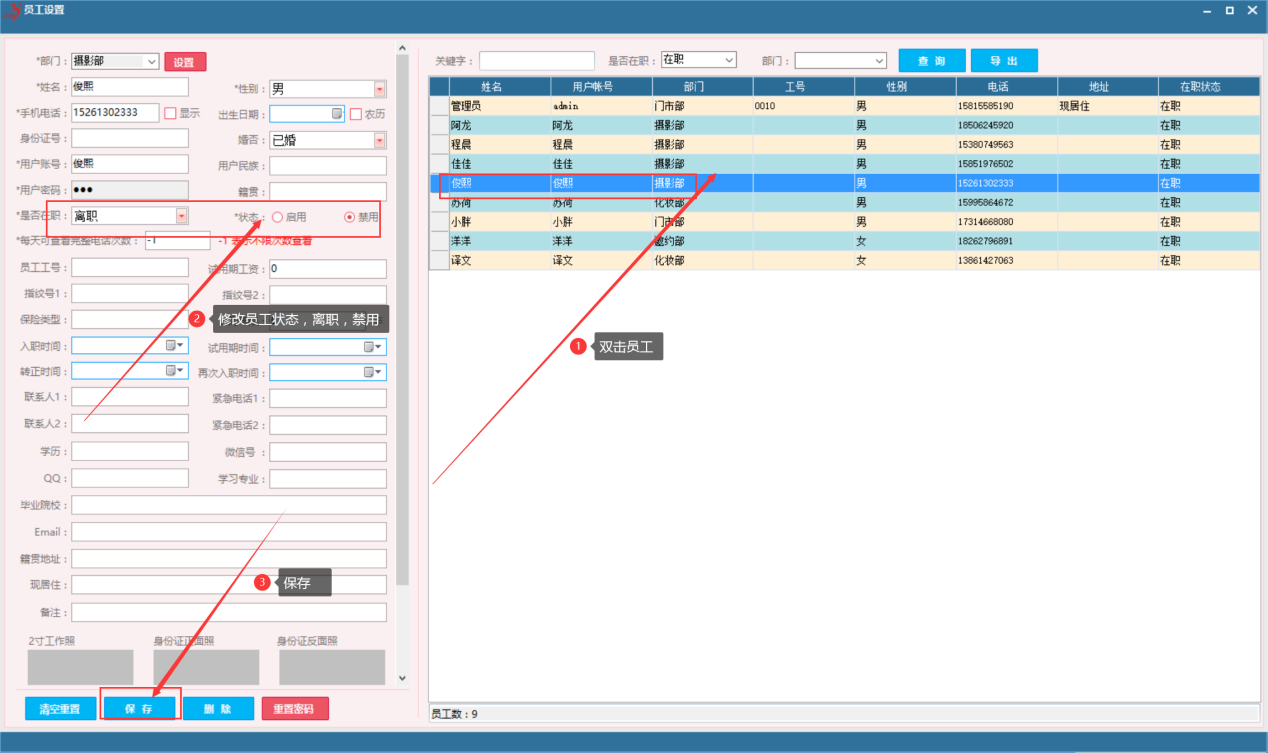Open the 再次入职时间 date picker icon
The width and height of the screenshot is (1268, 753).
tap(373, 372)
